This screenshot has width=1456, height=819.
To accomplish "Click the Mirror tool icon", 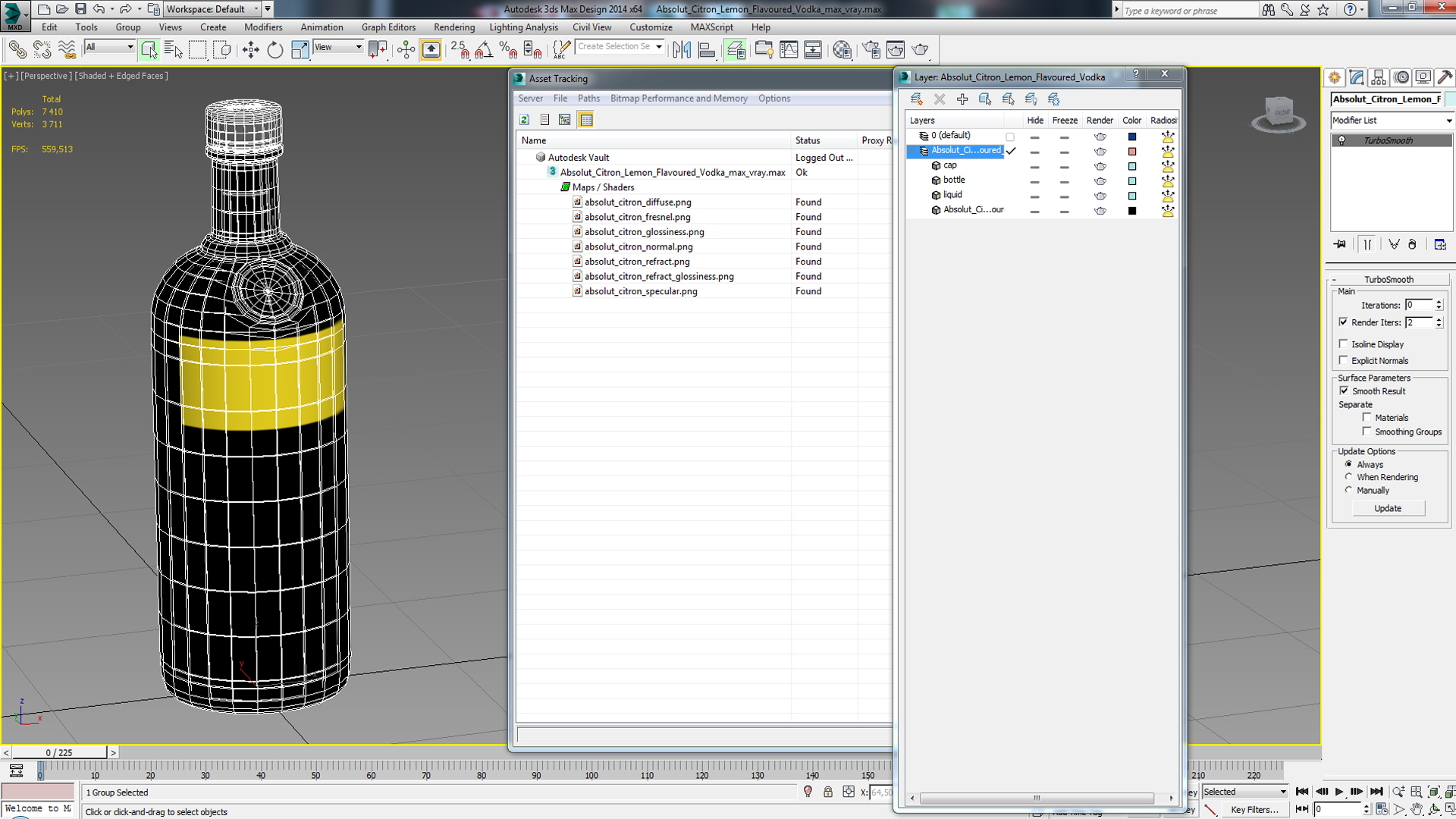I will coord(682,50).
